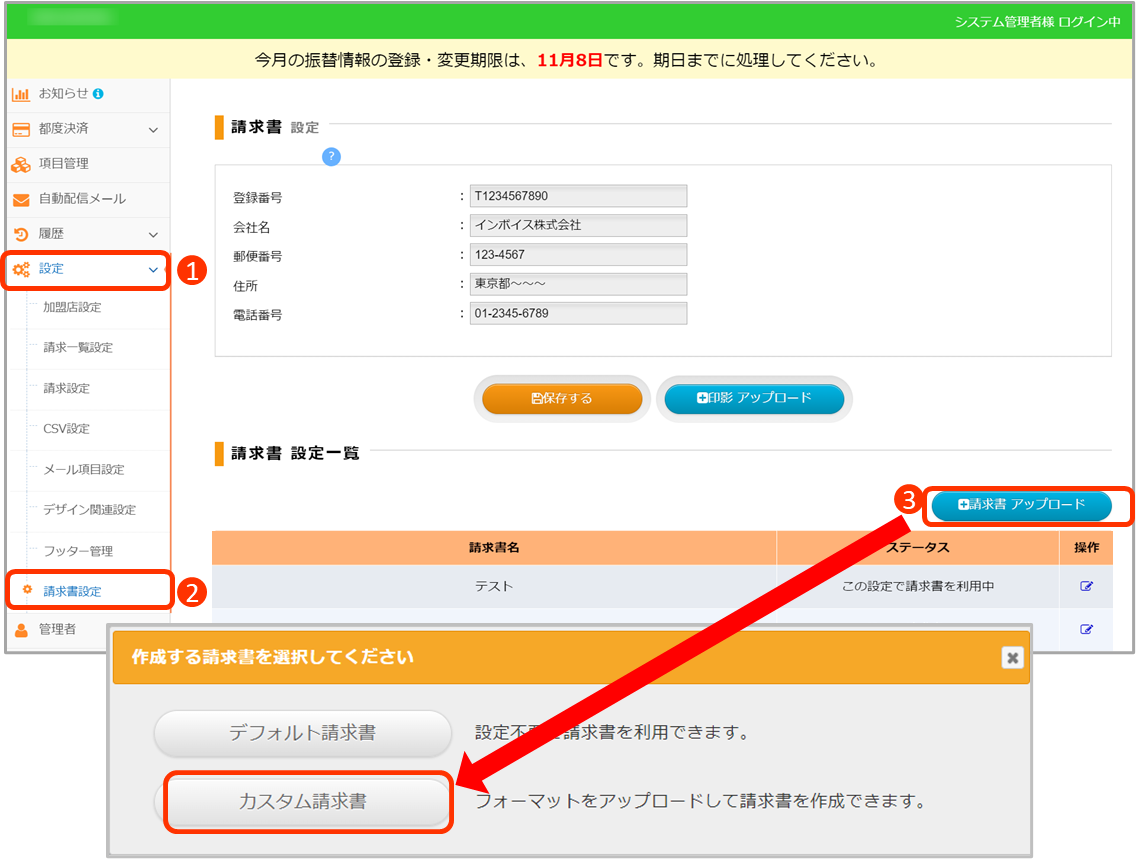Click the 自動配信メール envelope icon
Viewport: 1136px width, 859px height.
click(21, 199)
